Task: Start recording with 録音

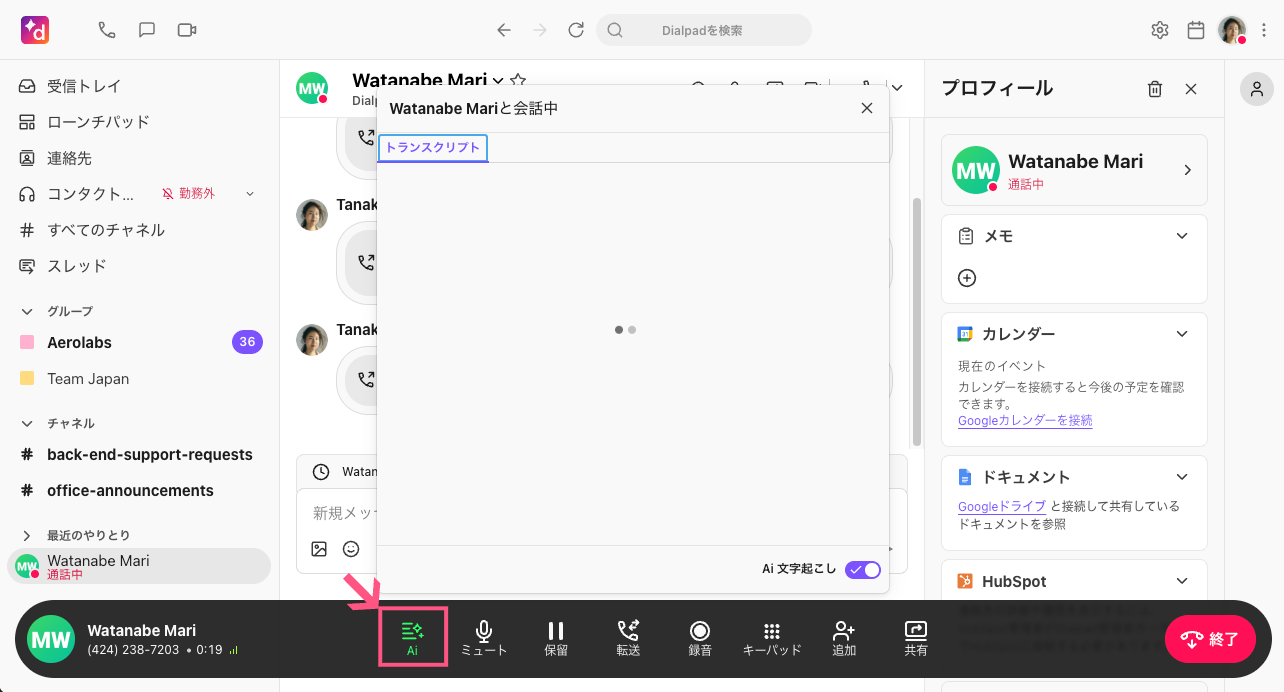Action: tap(700, 638)
